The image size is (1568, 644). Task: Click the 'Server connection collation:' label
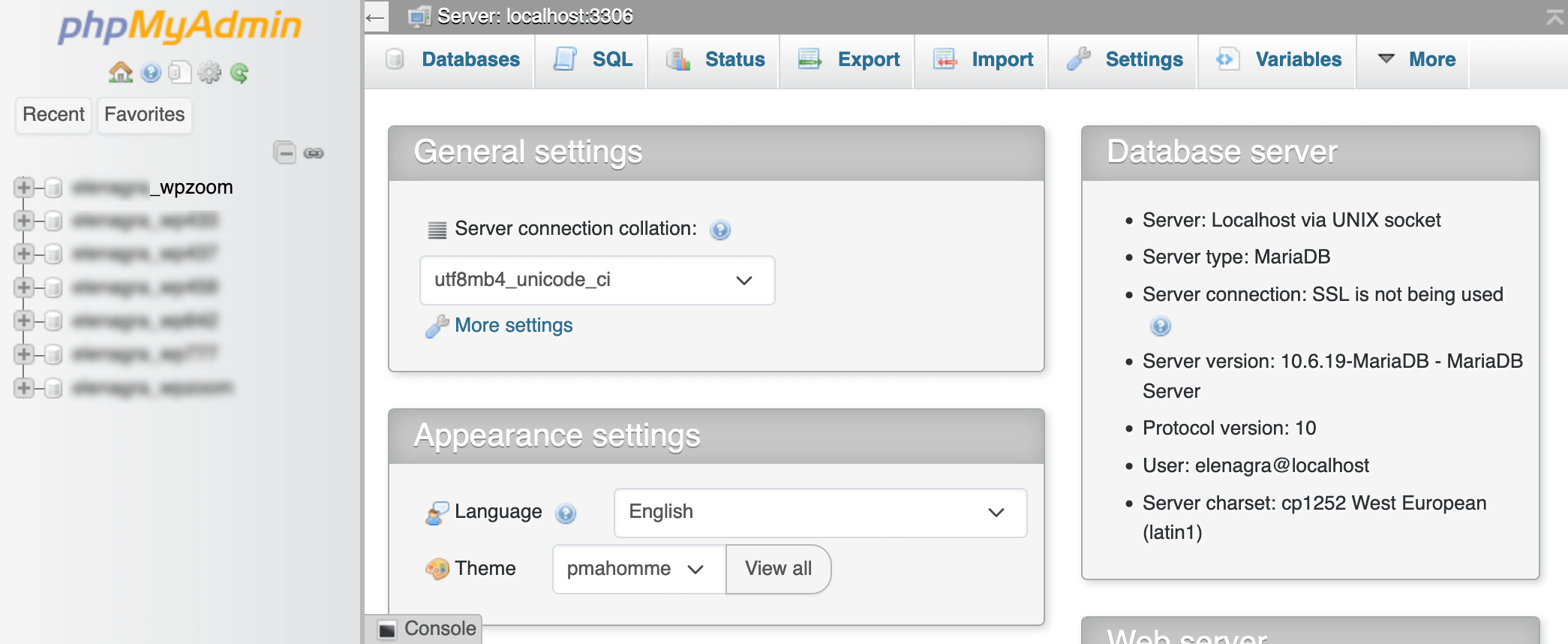pos(576,228)
